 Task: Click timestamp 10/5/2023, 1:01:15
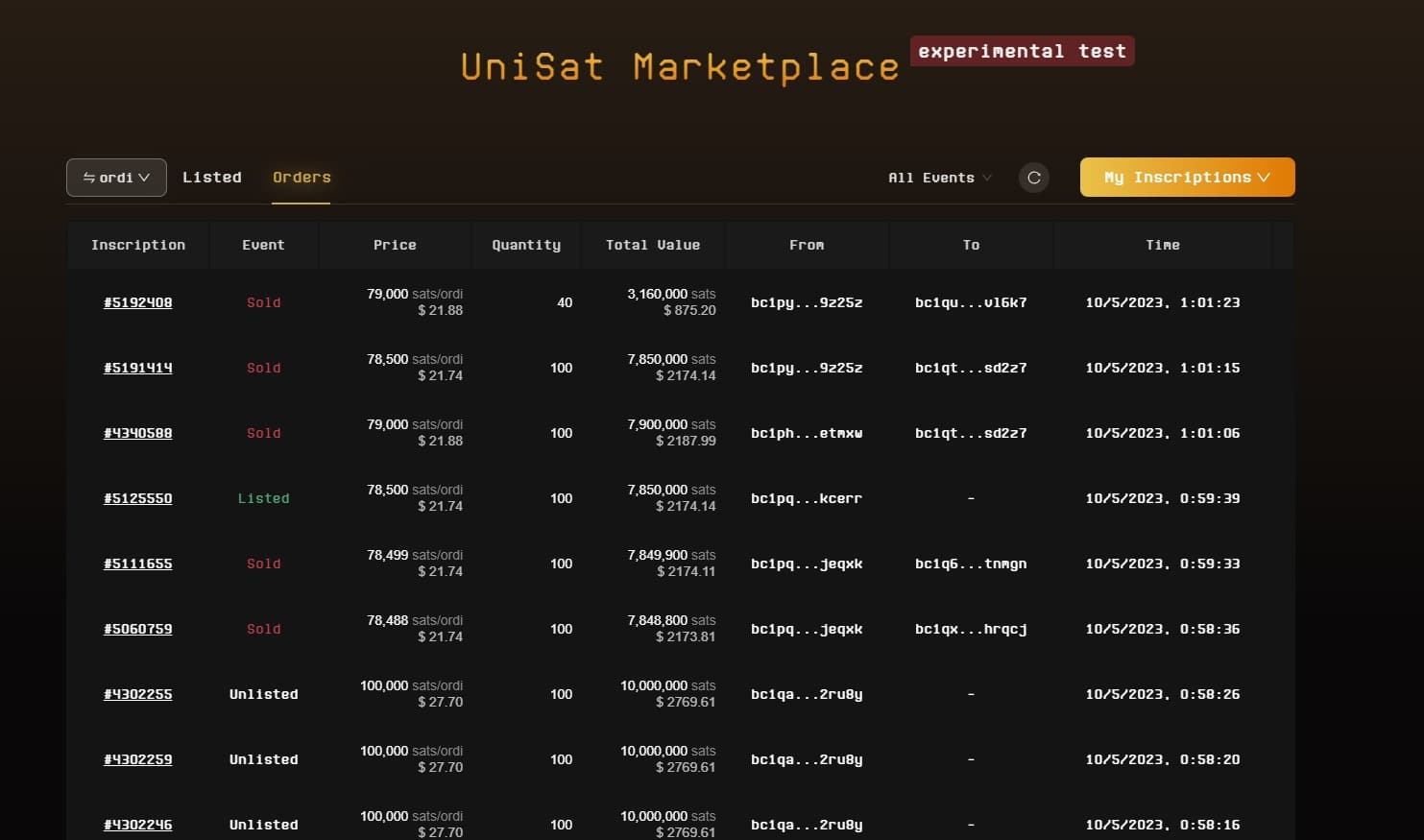(x=1163, y=368)
